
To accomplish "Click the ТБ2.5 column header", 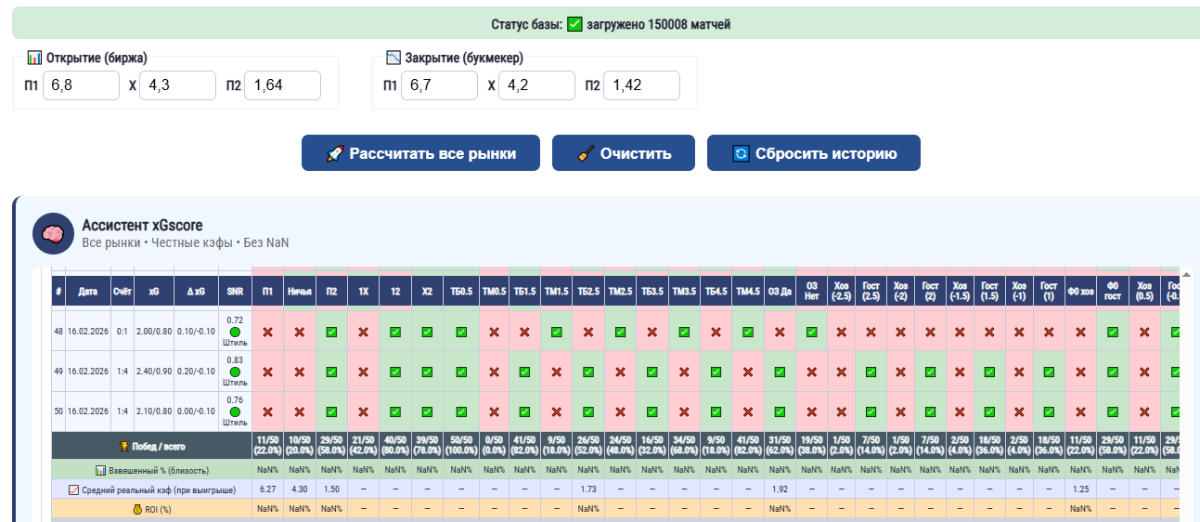I will coord(588,291).
